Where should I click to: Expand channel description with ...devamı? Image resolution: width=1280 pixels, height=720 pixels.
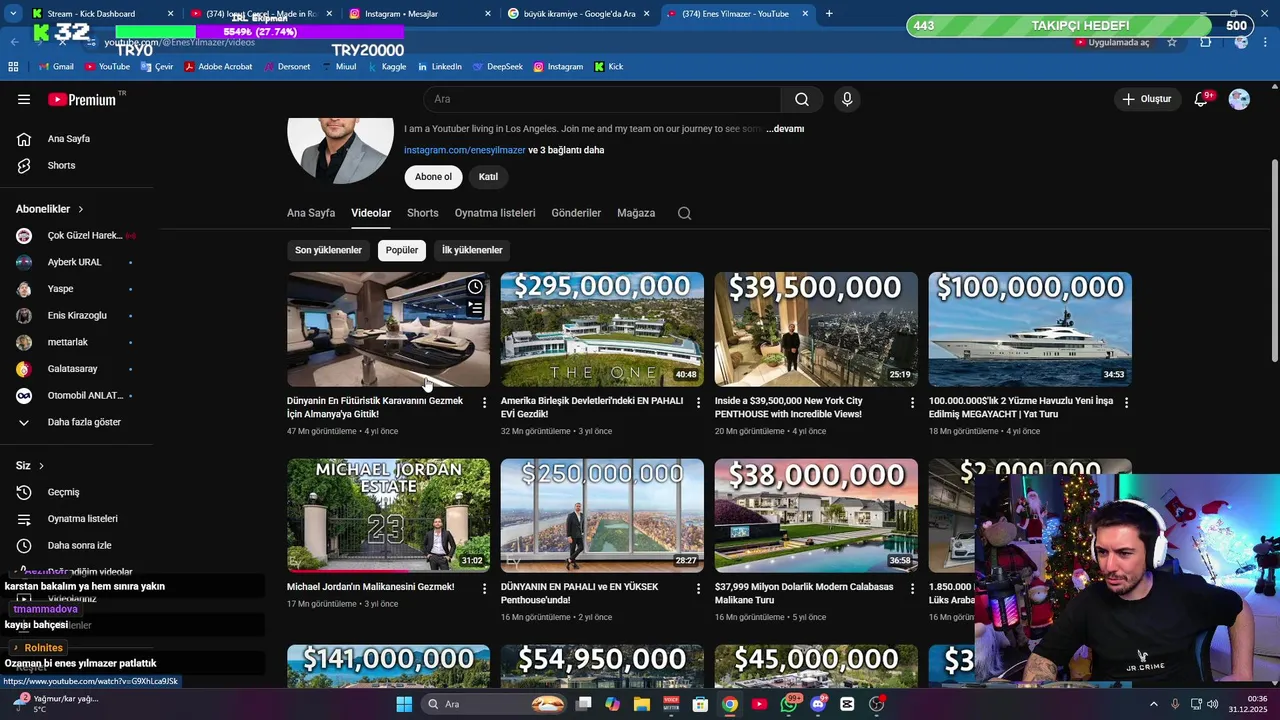coord(785,129)
